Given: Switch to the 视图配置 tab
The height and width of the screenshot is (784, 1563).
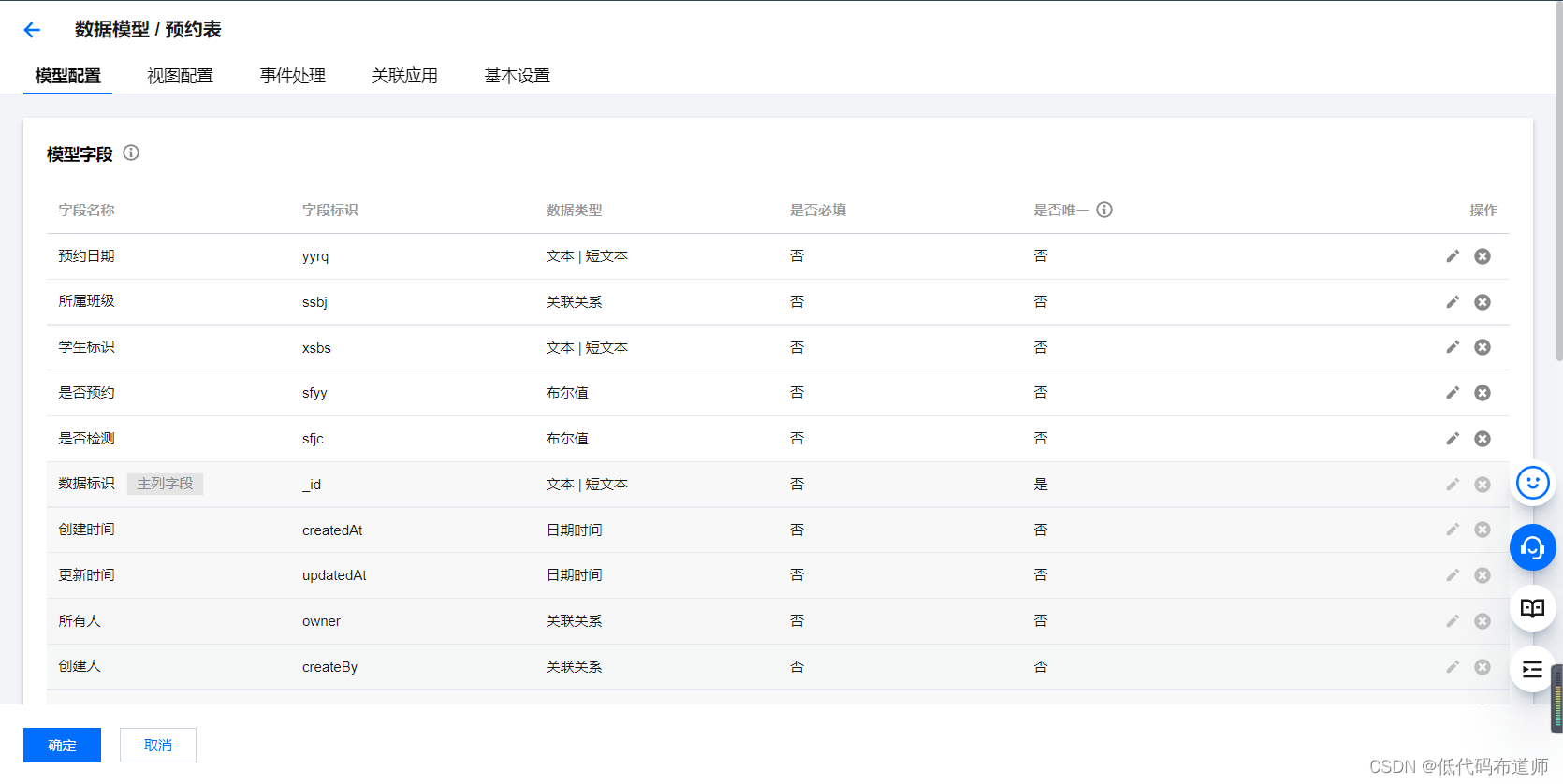Looking at the screenshot, I should [180, 76].
